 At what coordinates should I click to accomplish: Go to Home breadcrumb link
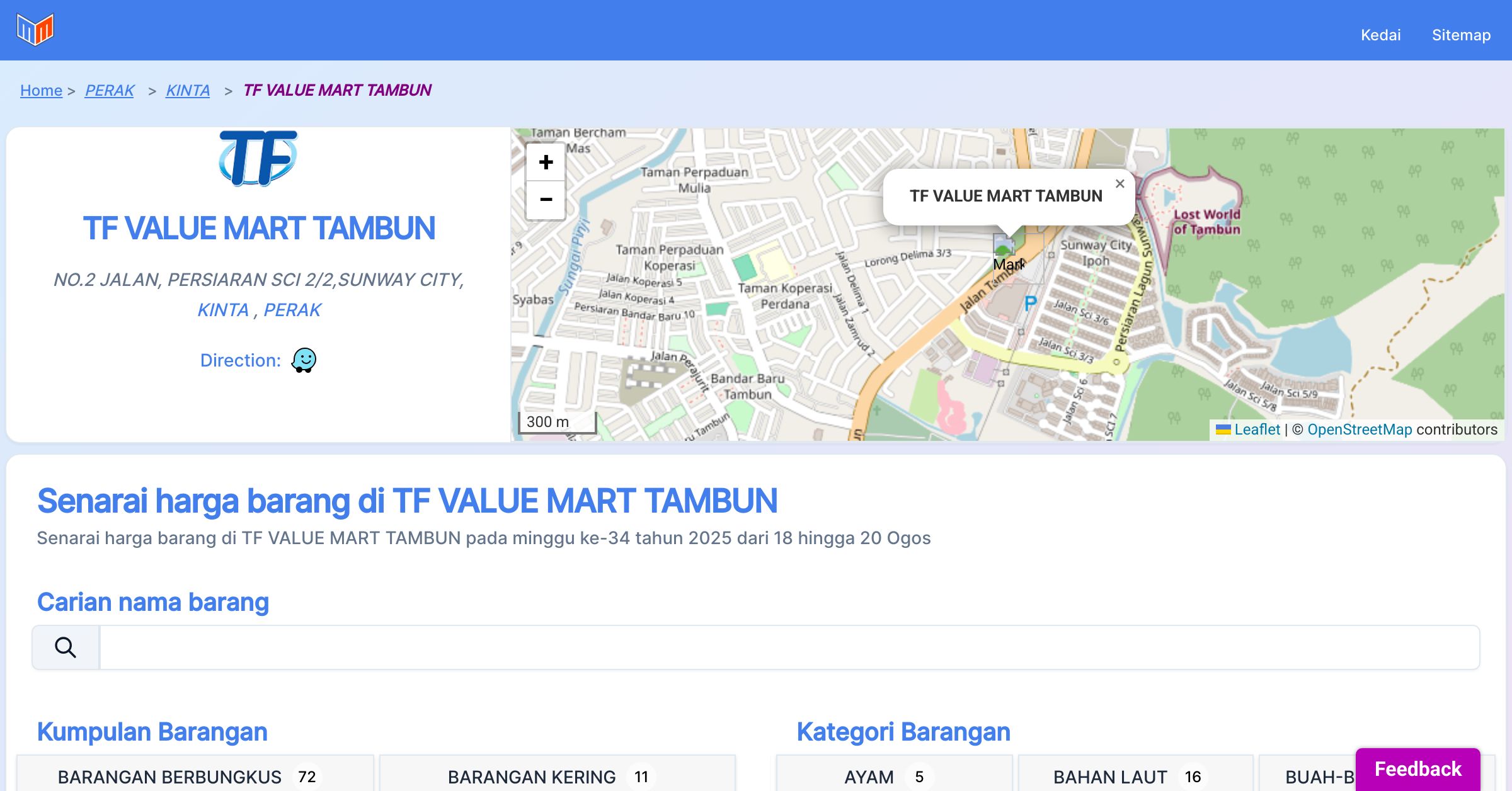pos(41,91)
